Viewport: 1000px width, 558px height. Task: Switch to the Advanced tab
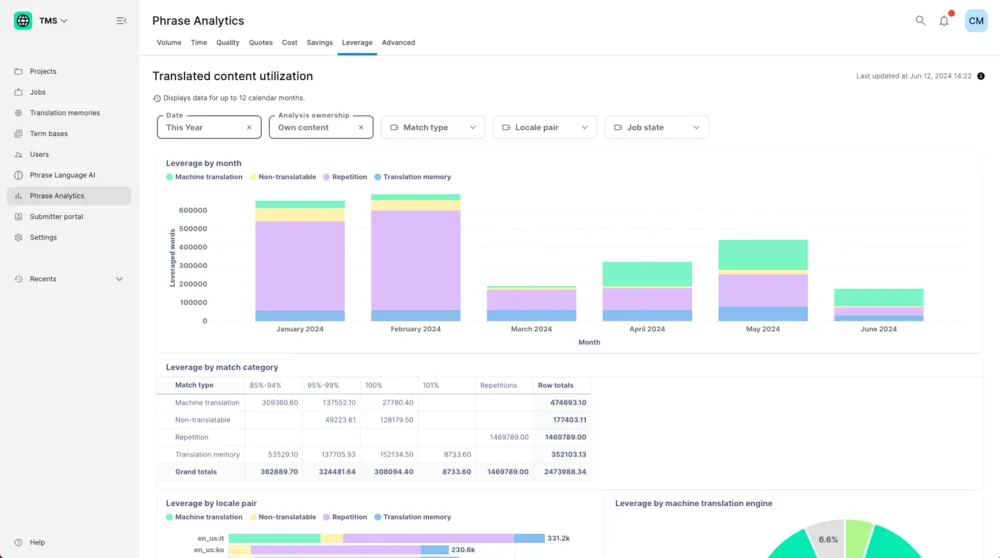coord(399,43)
